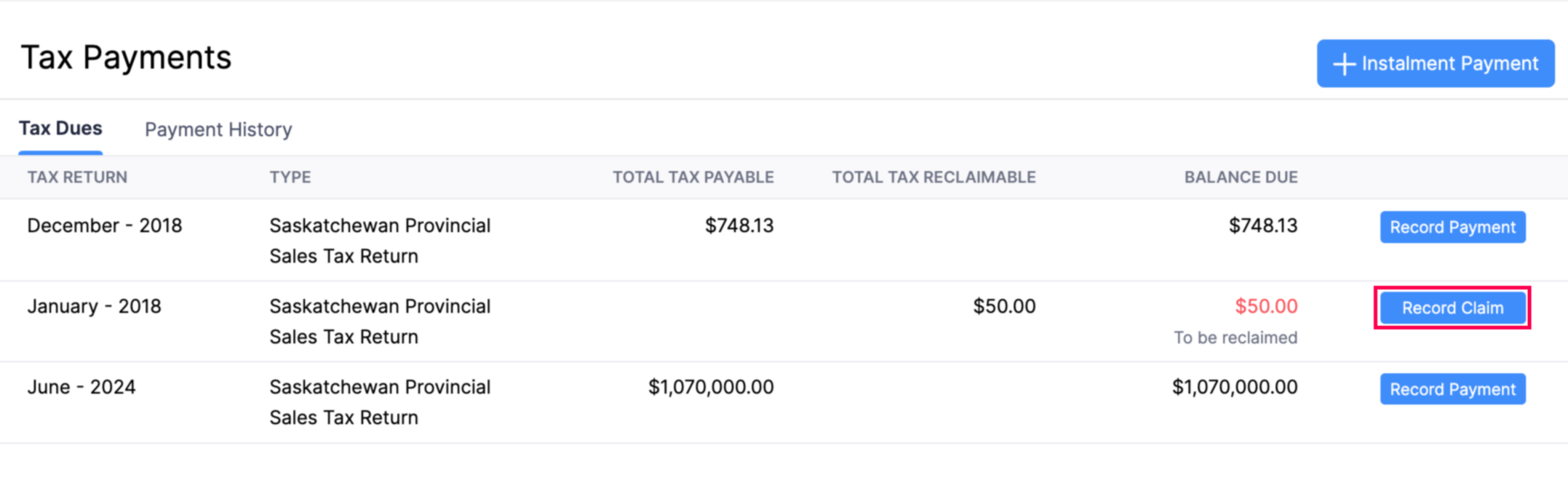
Task: Click the $50.00 total tax reclaimable value
Action: click(x=1004, y=307)
